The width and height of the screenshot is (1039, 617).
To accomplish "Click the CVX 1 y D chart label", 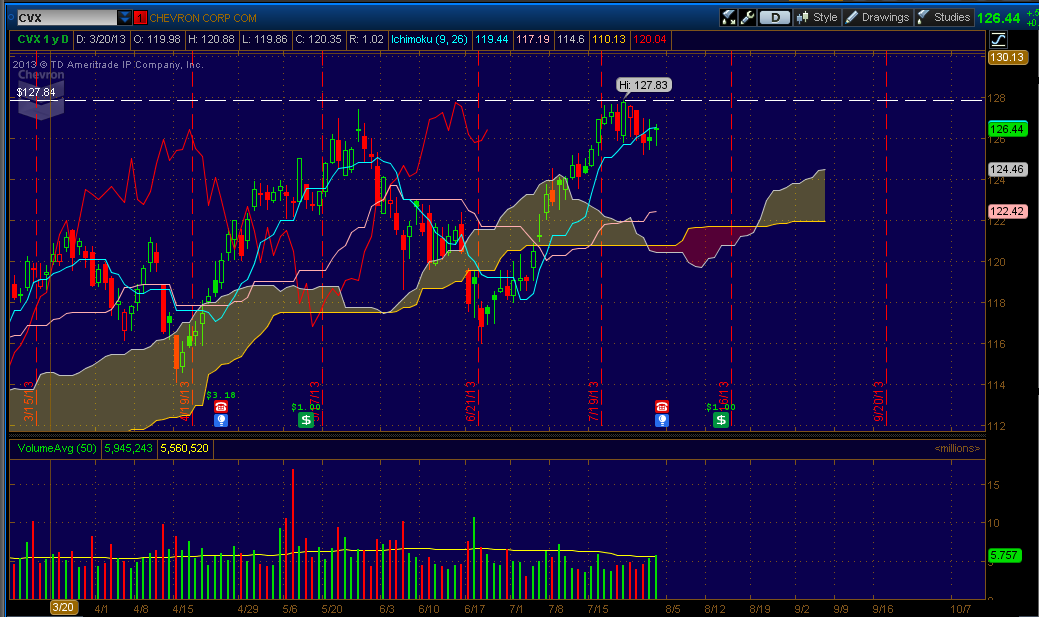I will 42,39.
